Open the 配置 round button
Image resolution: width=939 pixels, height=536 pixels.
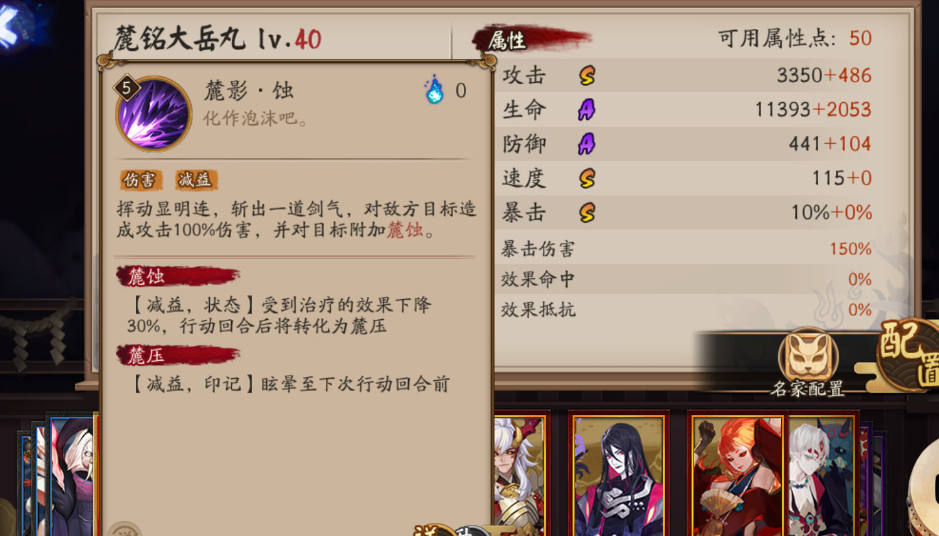click(x=909, y=355)
